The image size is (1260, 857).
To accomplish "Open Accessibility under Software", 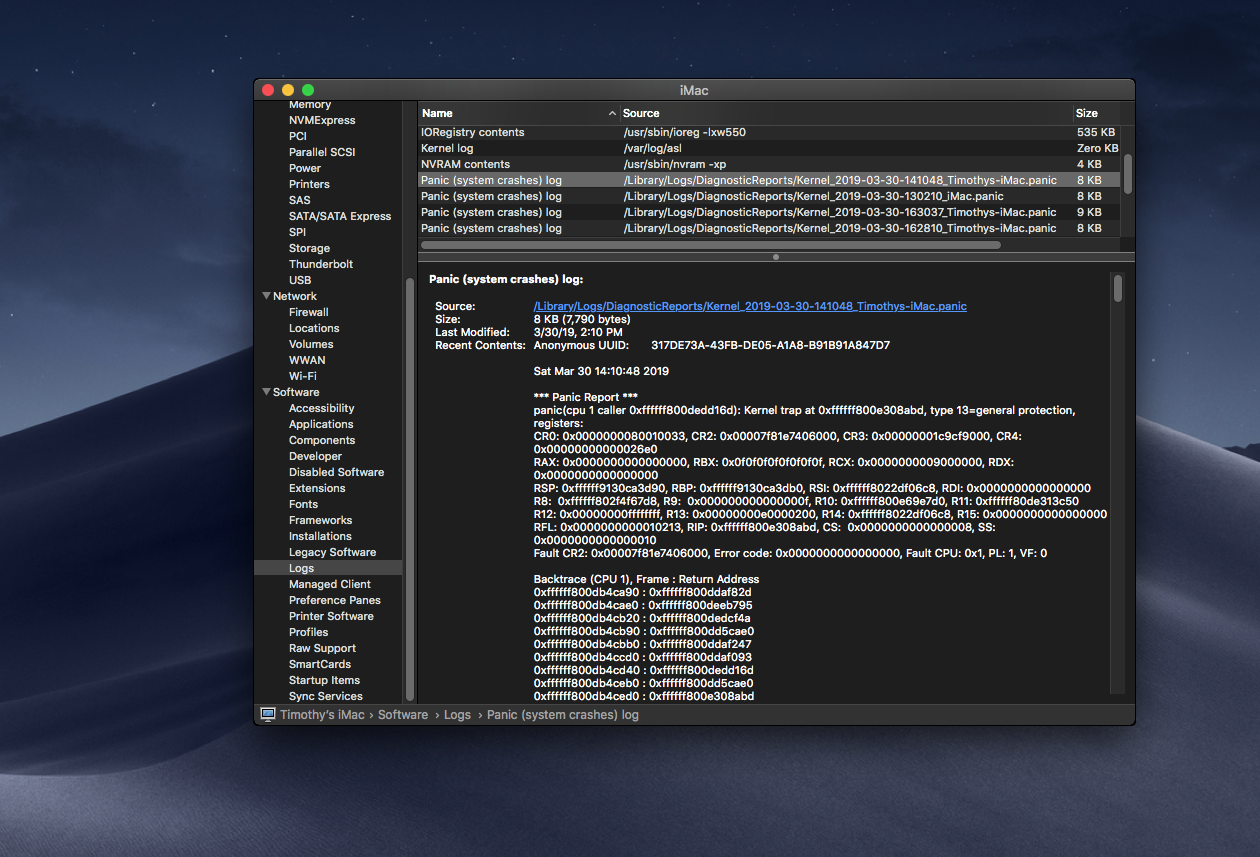I will pos(322,408).
